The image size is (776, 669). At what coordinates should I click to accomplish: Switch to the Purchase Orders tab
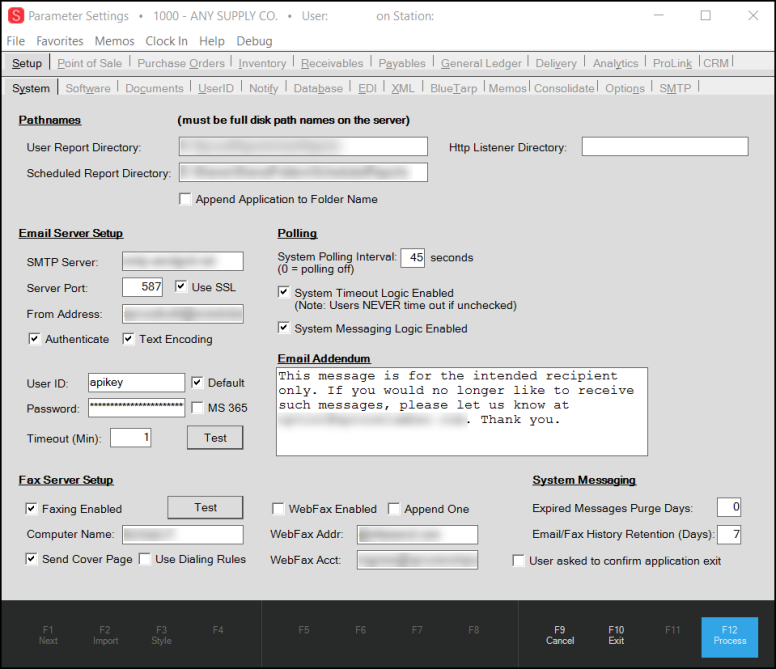pos(181,63)
